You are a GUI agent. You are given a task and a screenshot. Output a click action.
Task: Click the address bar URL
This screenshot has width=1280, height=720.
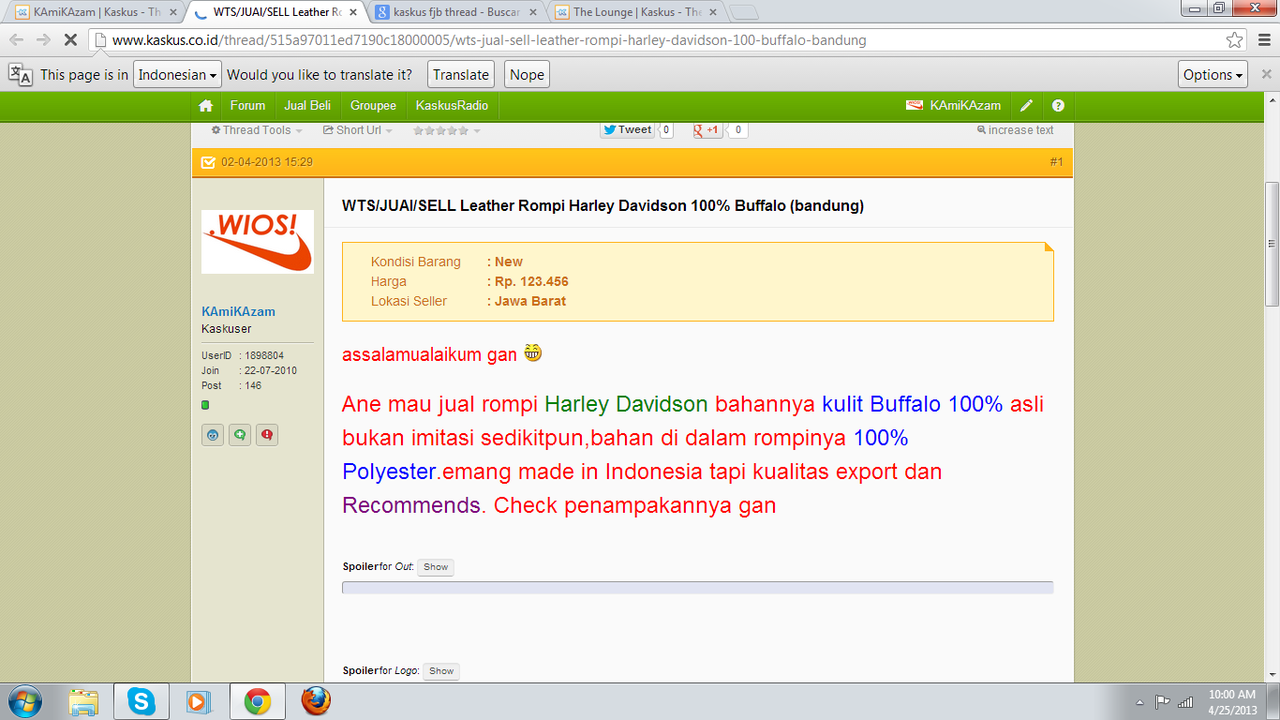point(489,41)
